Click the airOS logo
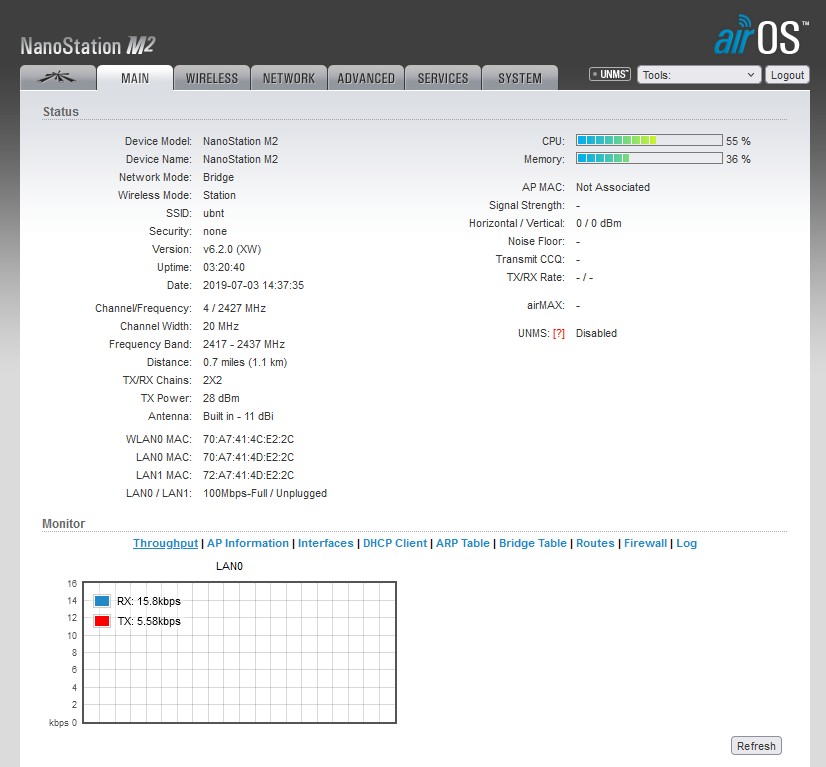The height and width of the screenshot is (767, 826). 761,36
